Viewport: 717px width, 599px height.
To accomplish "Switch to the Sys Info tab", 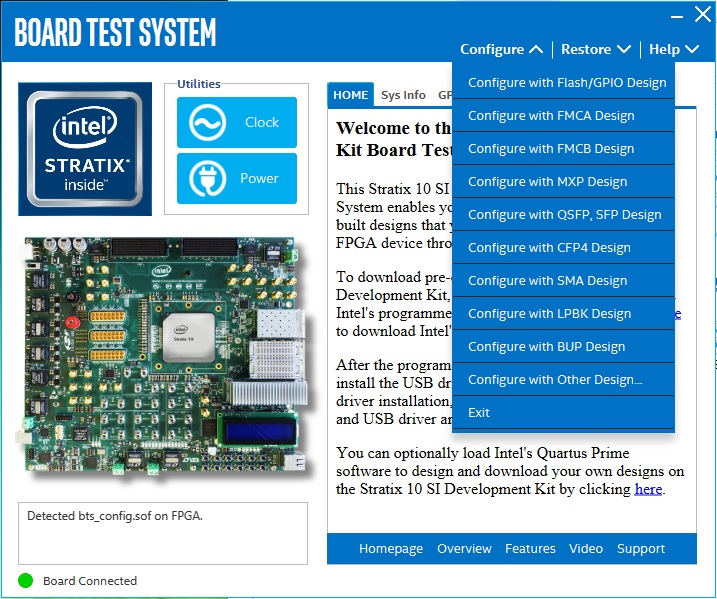I will (x=403, y=95).
